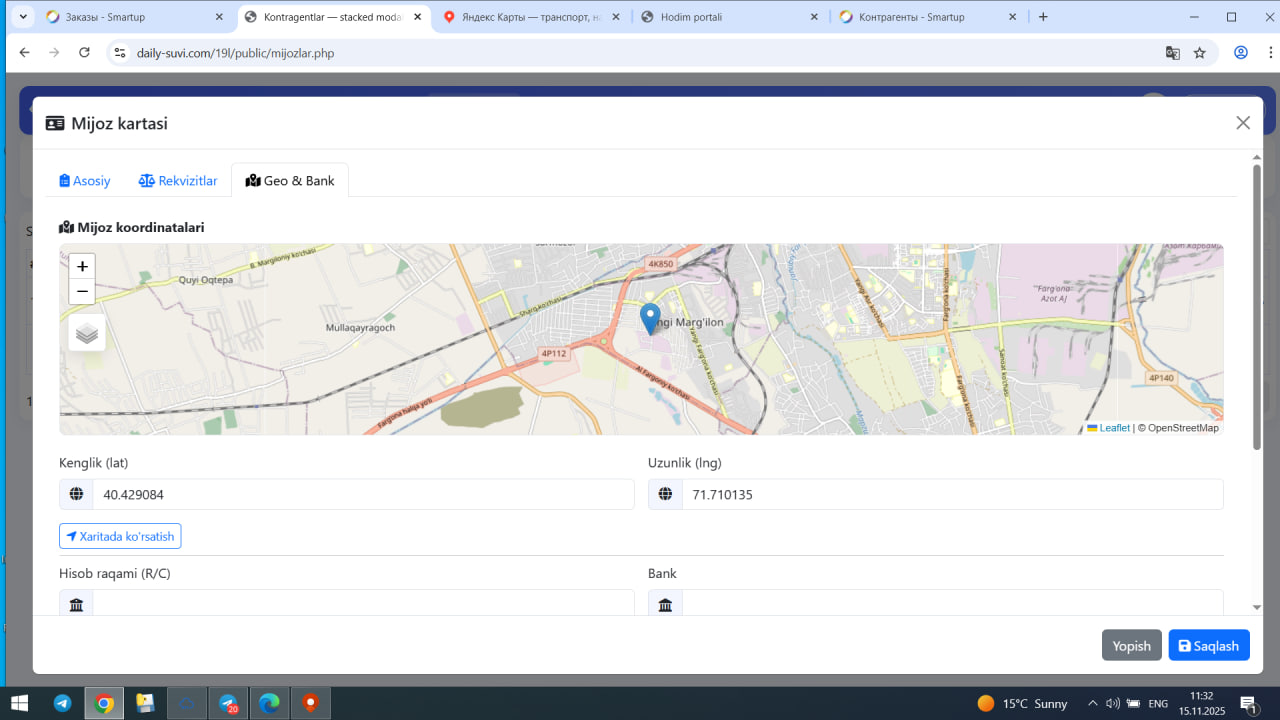The image size is (1280, 720).
Task: Open the Leaflet attribution link
Action: (x=1109, y=428)
